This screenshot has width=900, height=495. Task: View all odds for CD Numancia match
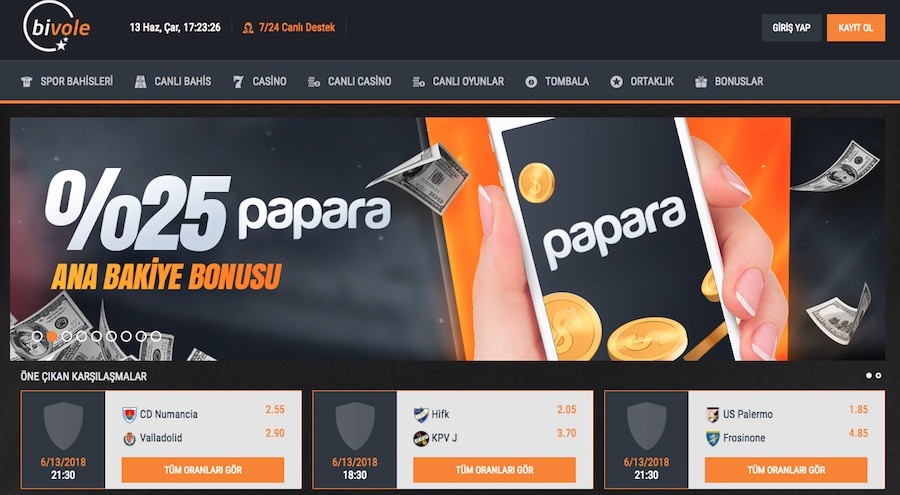[203, 470]
